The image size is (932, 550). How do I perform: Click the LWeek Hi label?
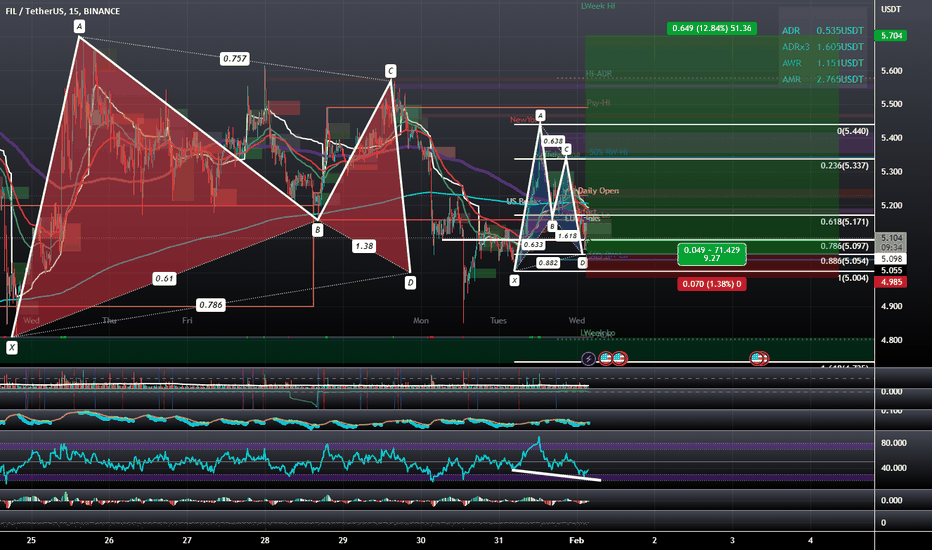(x=598, y=6)
